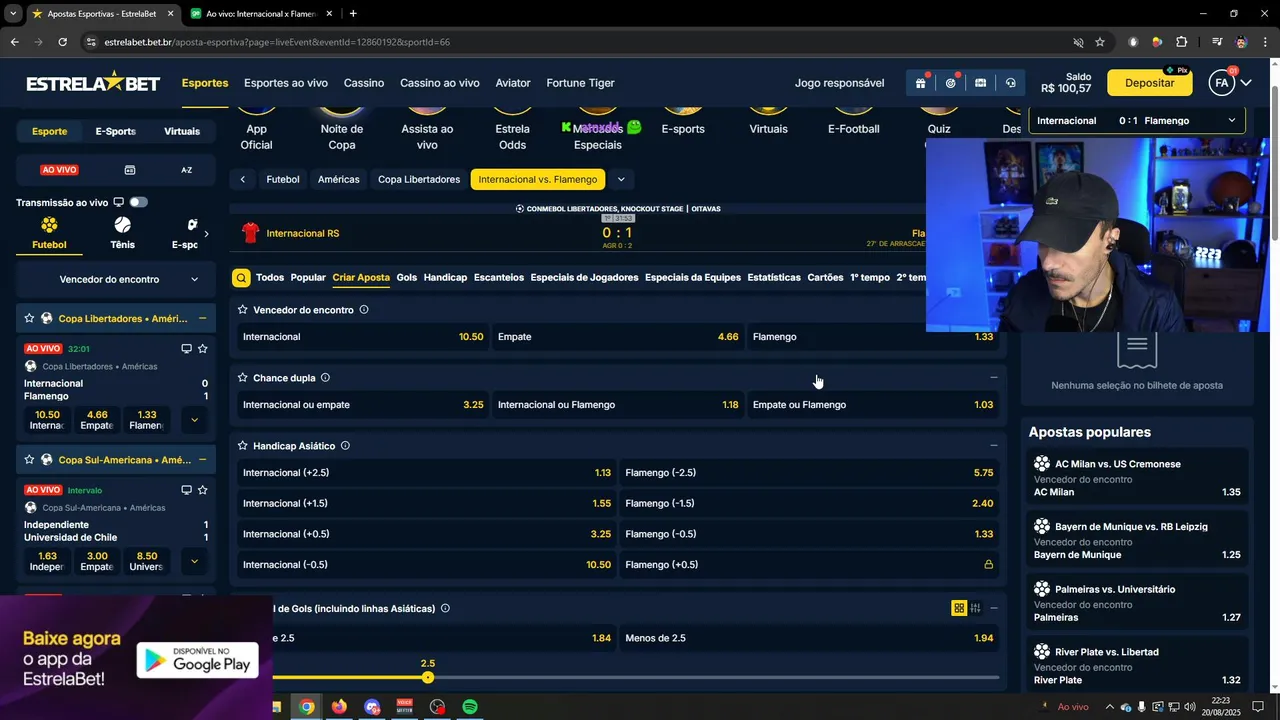Open the Internacional 0:1 Flamengo match selector
This screenshot has width=1280, height=720.
point(1136,120)
